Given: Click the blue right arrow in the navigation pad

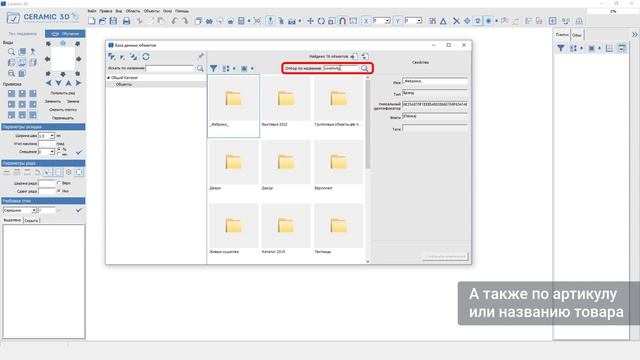Looking at the screenshot, I should pyautogui.click(x=78, y=83).
